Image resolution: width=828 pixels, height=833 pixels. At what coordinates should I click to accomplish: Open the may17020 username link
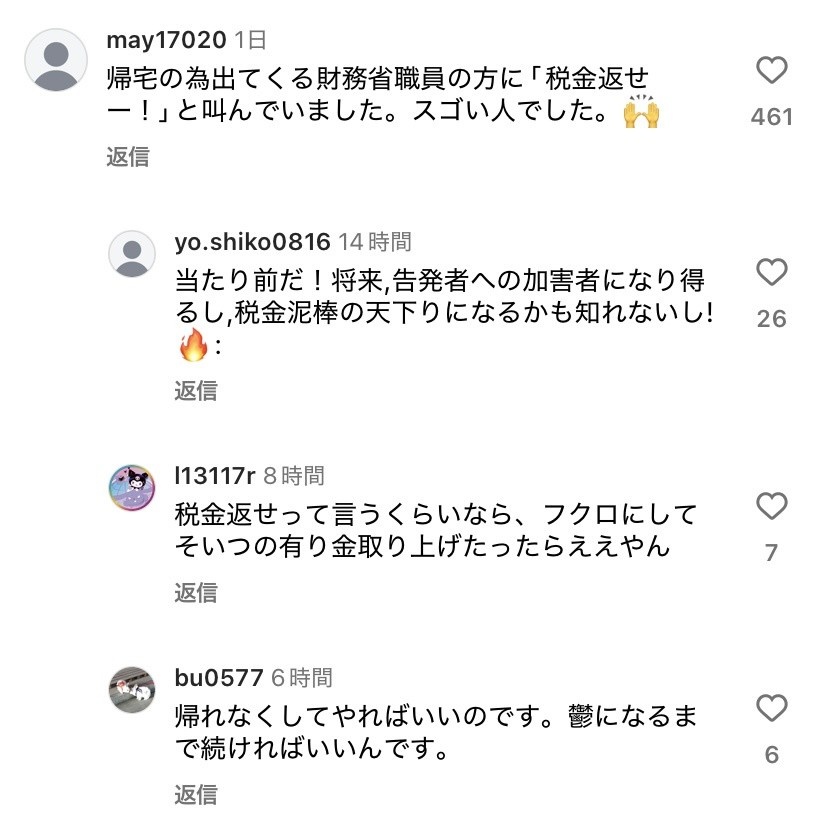166,40
